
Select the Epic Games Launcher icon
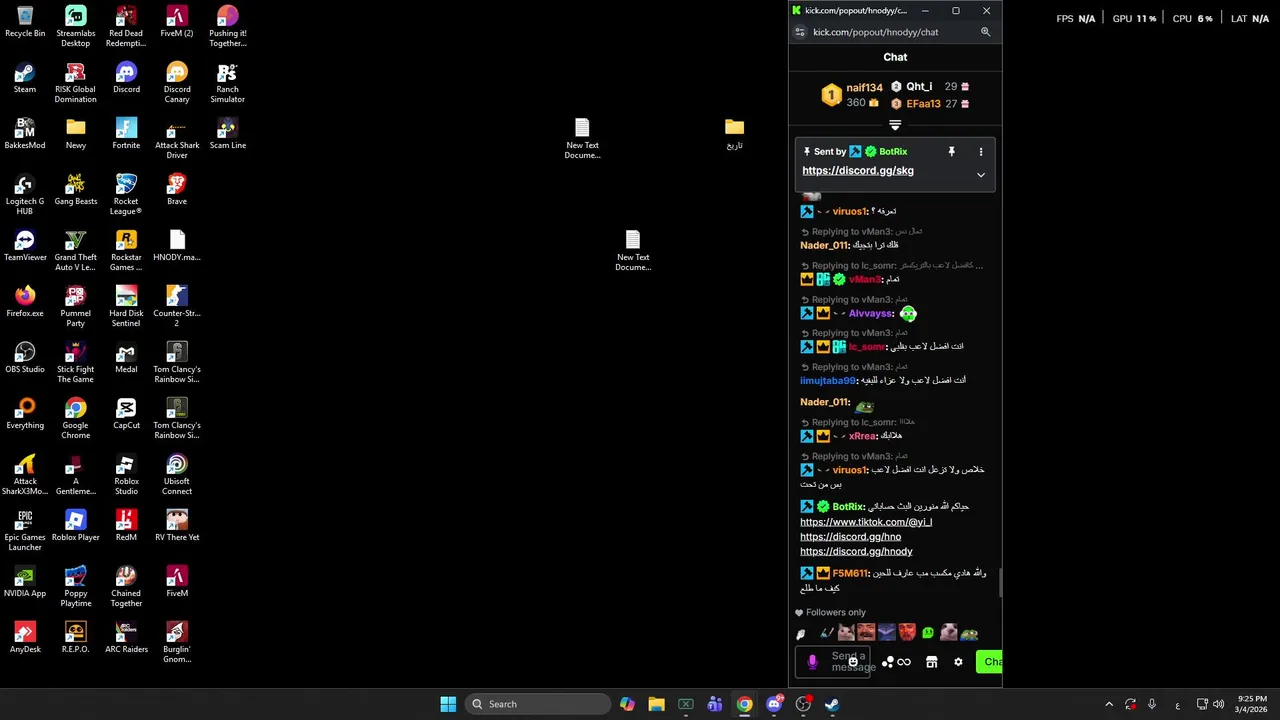(x=25, y=531)
